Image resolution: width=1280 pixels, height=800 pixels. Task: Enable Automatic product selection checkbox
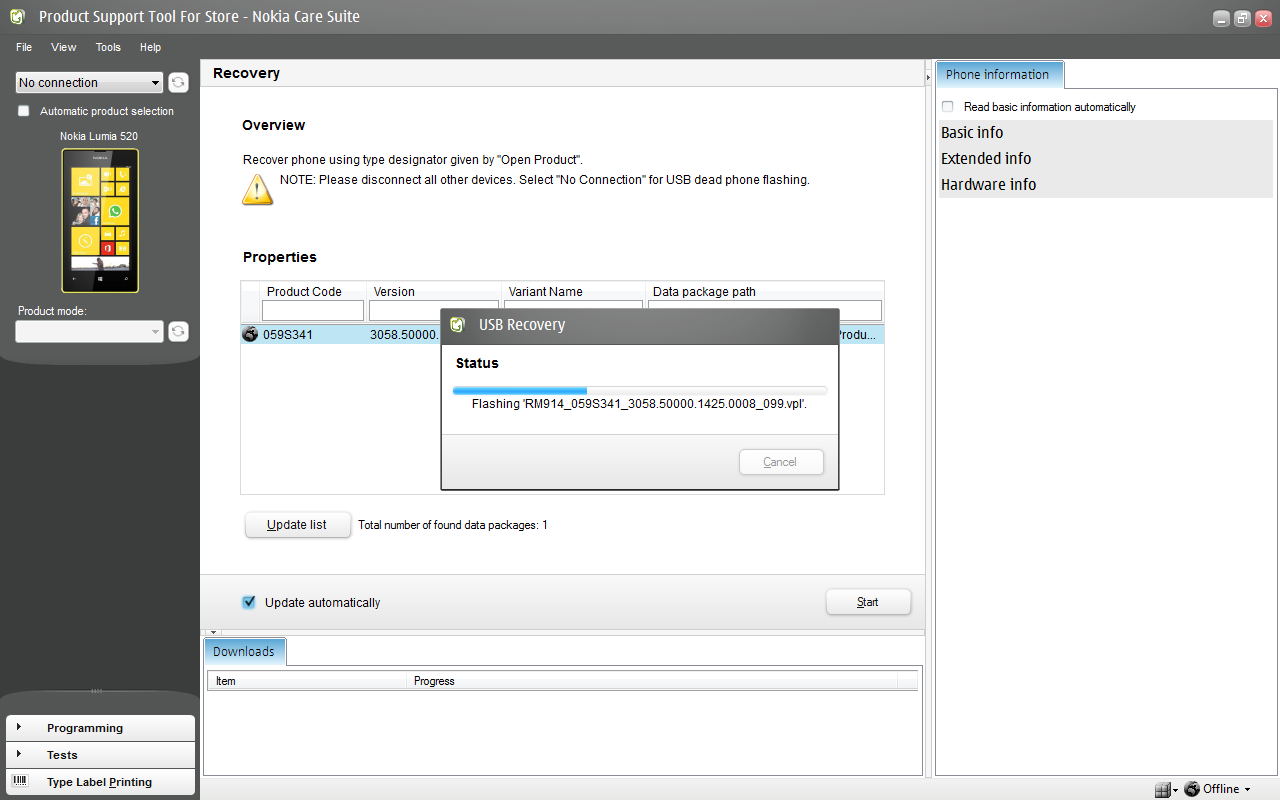24,111
